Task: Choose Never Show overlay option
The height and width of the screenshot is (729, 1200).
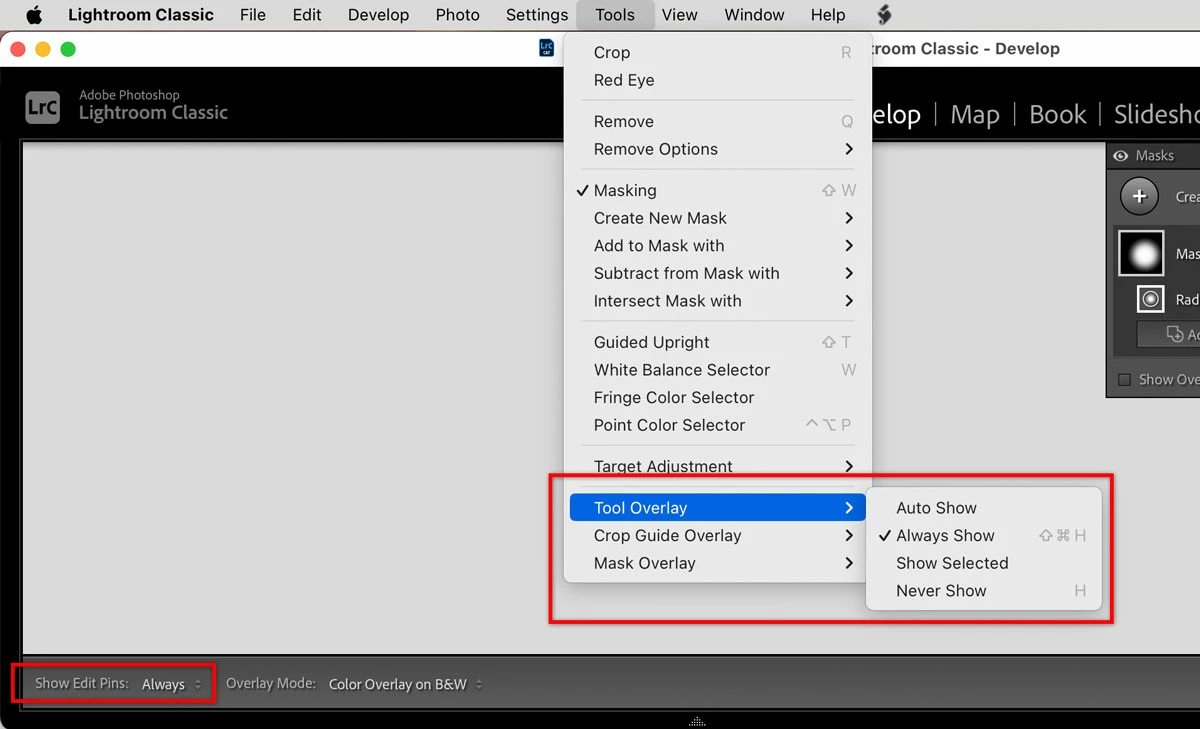Action: [984, 591]
